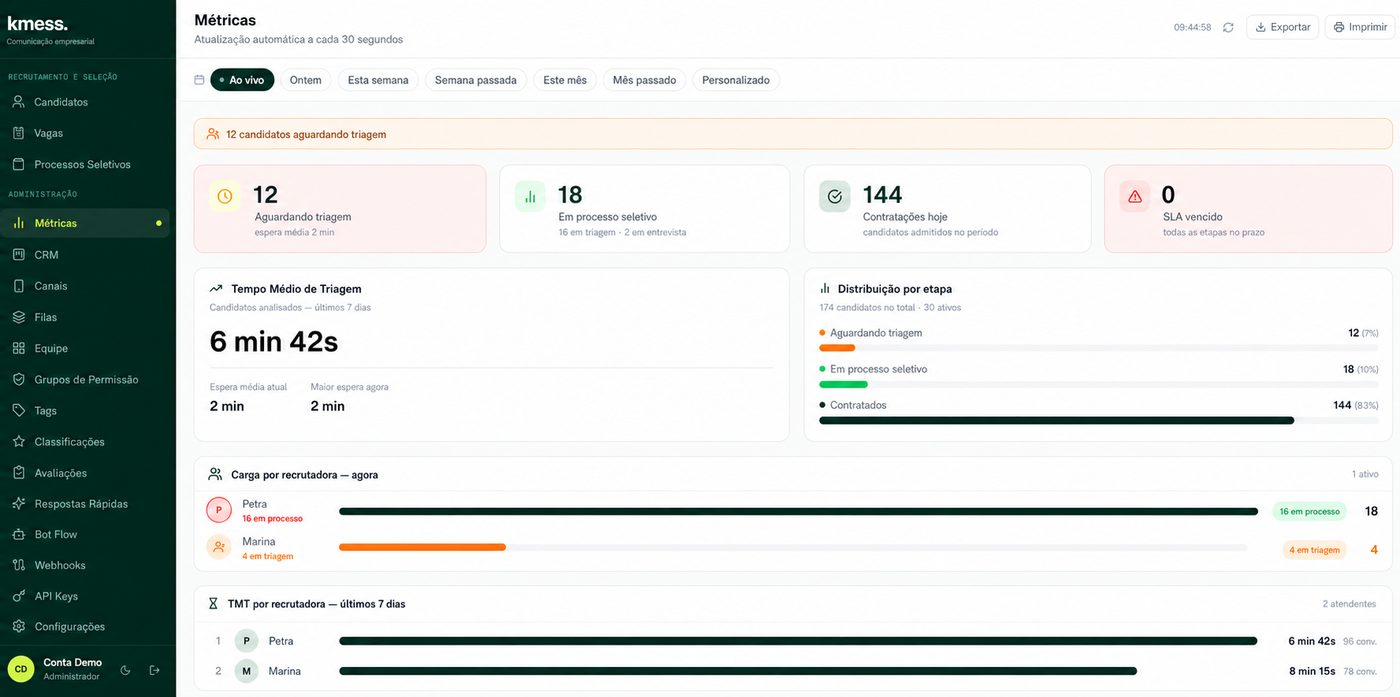
Task: Click the clock icon on Aguardando triagem card
Action: [x=225, y=196]
